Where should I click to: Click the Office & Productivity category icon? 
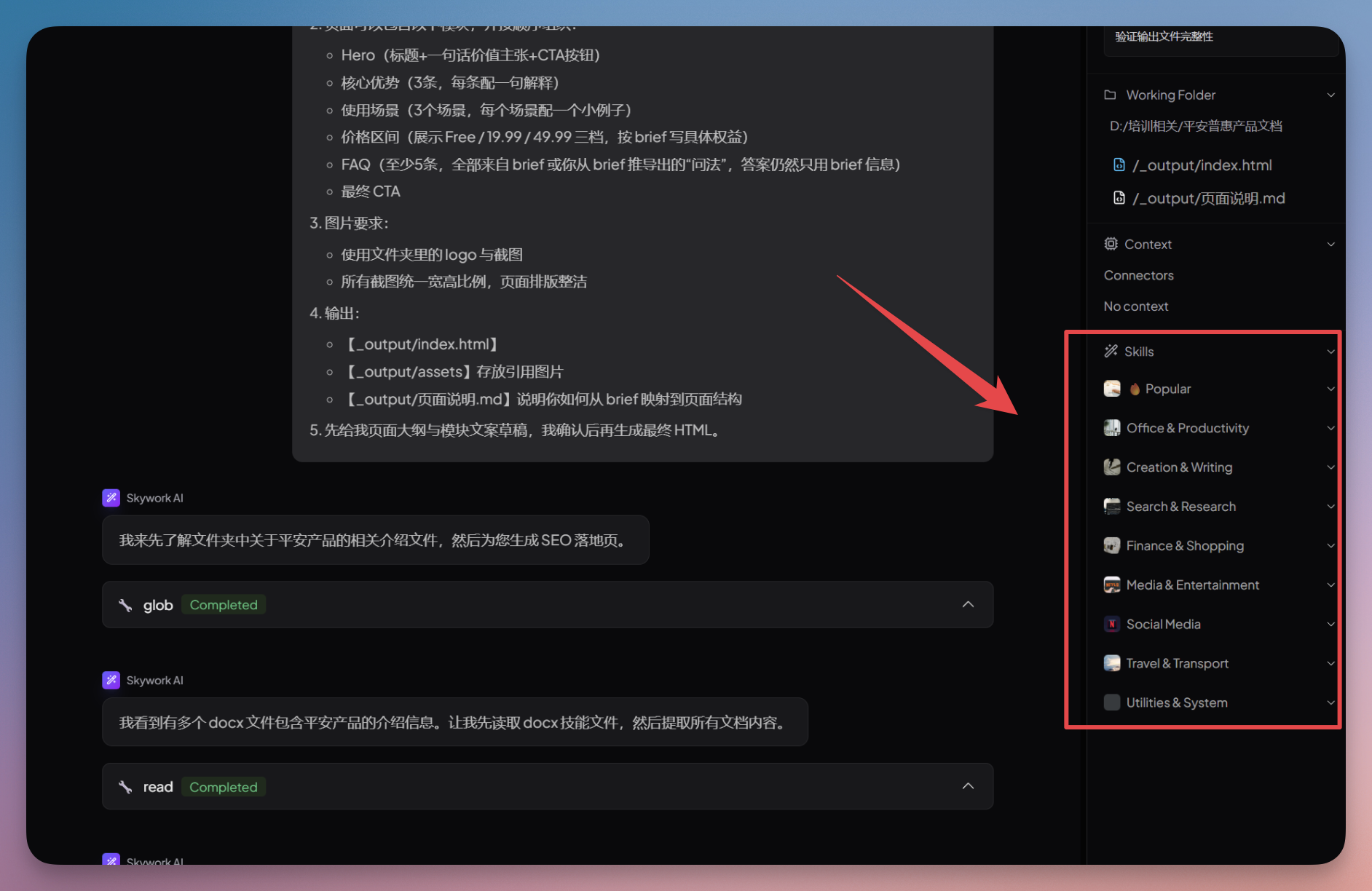1112,427
